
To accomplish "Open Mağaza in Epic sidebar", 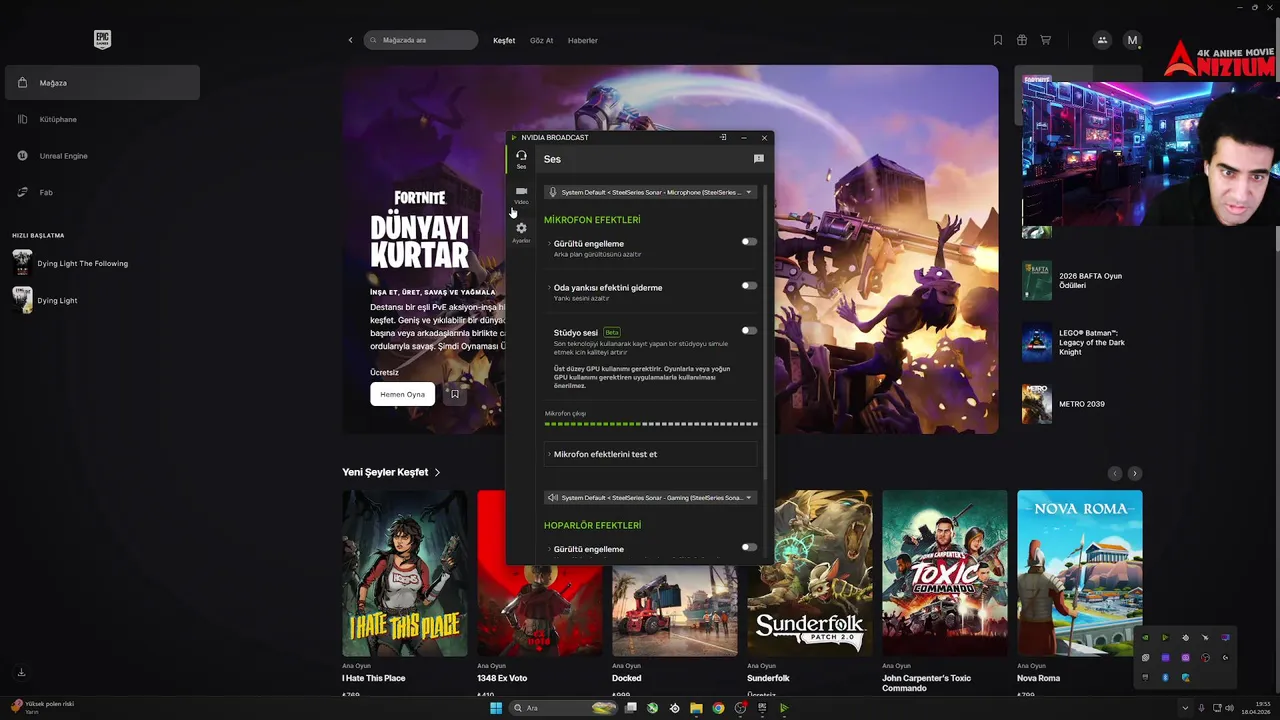I will coord(102,83).
